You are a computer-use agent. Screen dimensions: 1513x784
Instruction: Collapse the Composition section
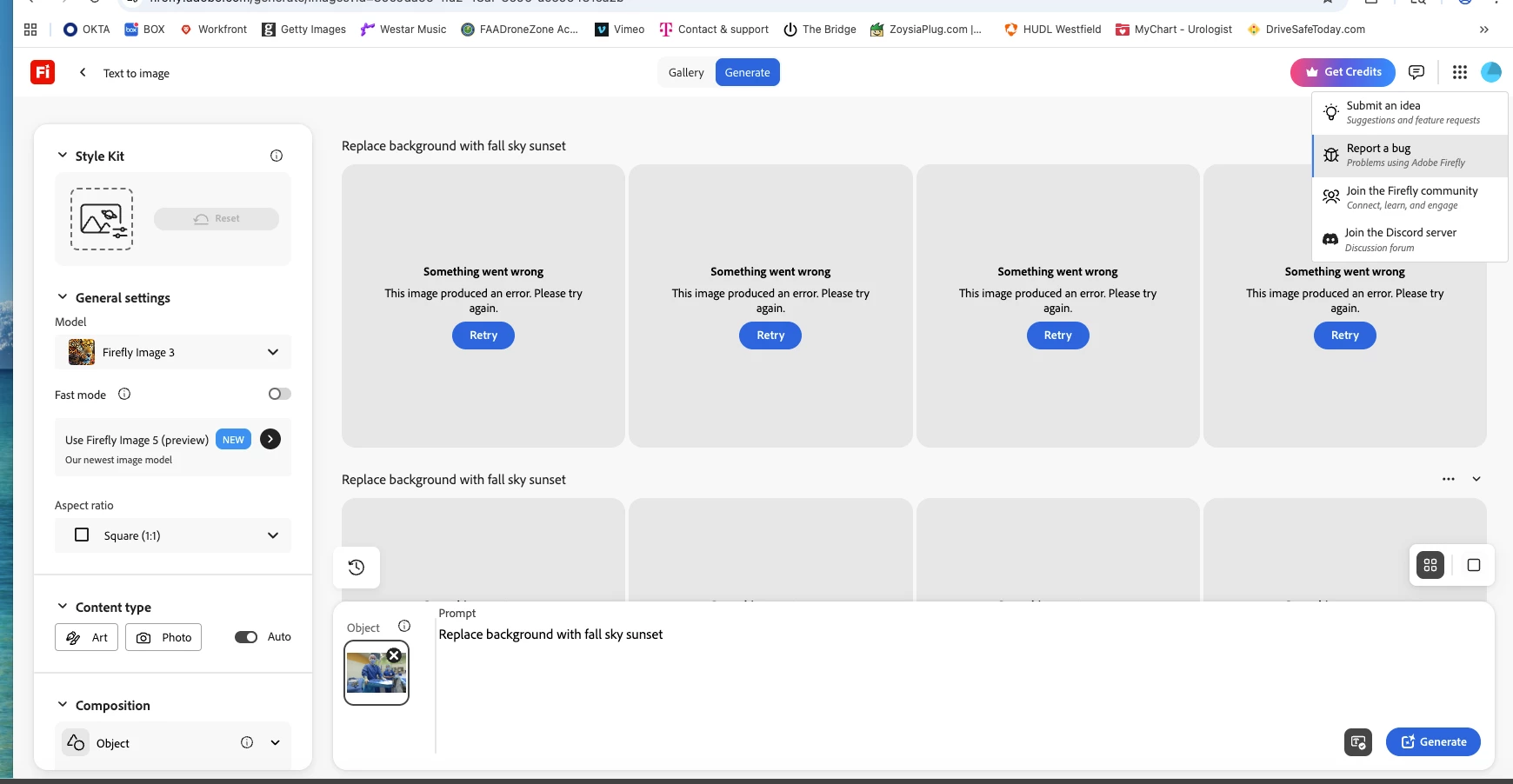(x=62, y=705)
